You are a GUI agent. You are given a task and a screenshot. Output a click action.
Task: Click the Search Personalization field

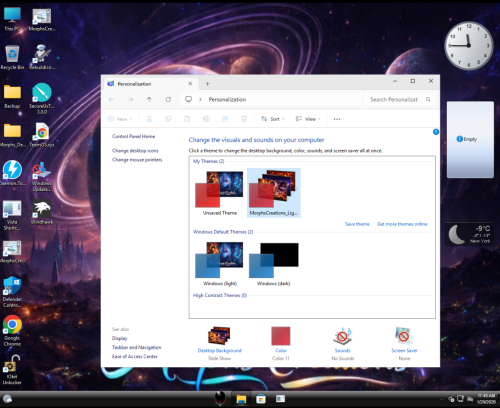pos(400,99)
